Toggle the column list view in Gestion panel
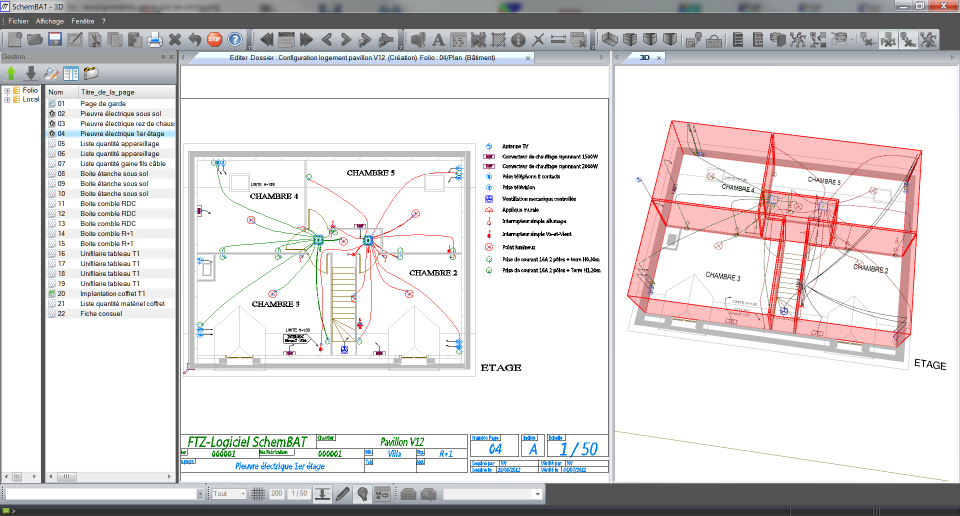 click(x=71, y=73)
